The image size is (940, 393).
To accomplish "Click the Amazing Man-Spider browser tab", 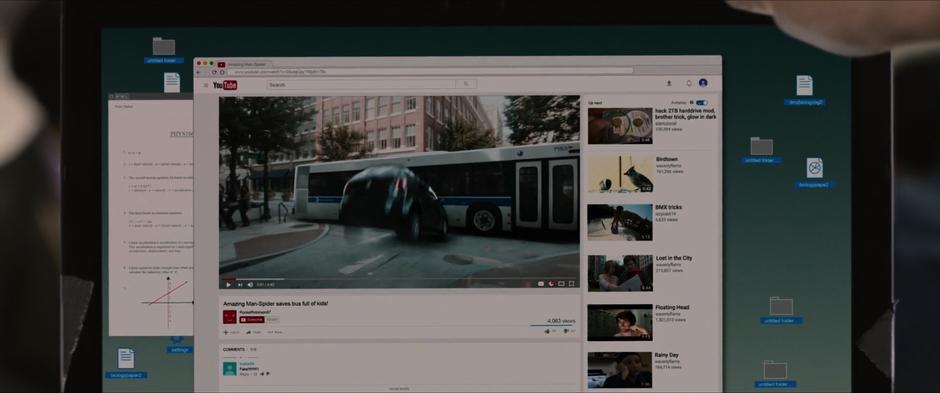I will pyautogui.click(x=244, y=64).
